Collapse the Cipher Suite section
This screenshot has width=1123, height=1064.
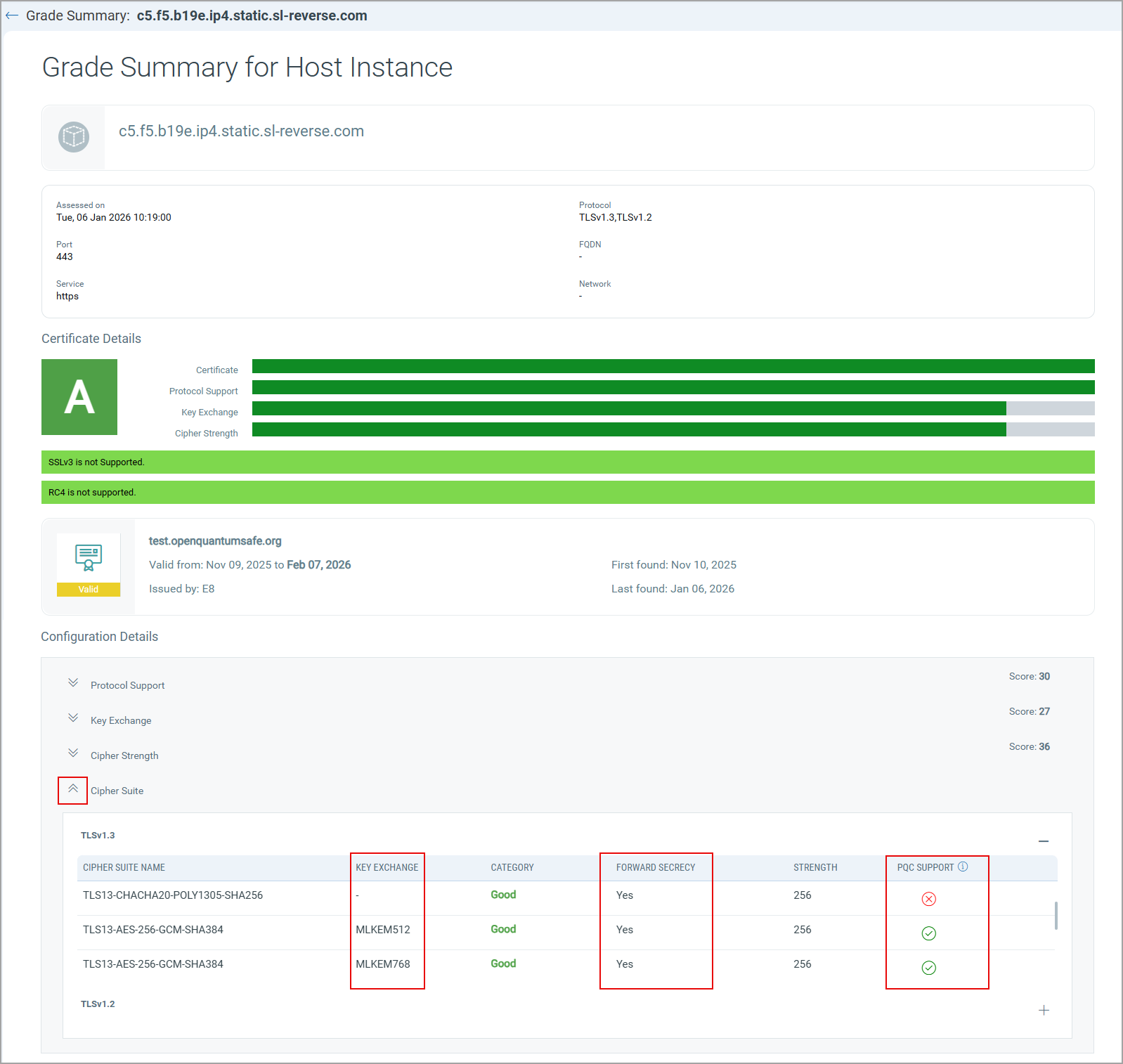pyautogui.click(x=73, y=789)
